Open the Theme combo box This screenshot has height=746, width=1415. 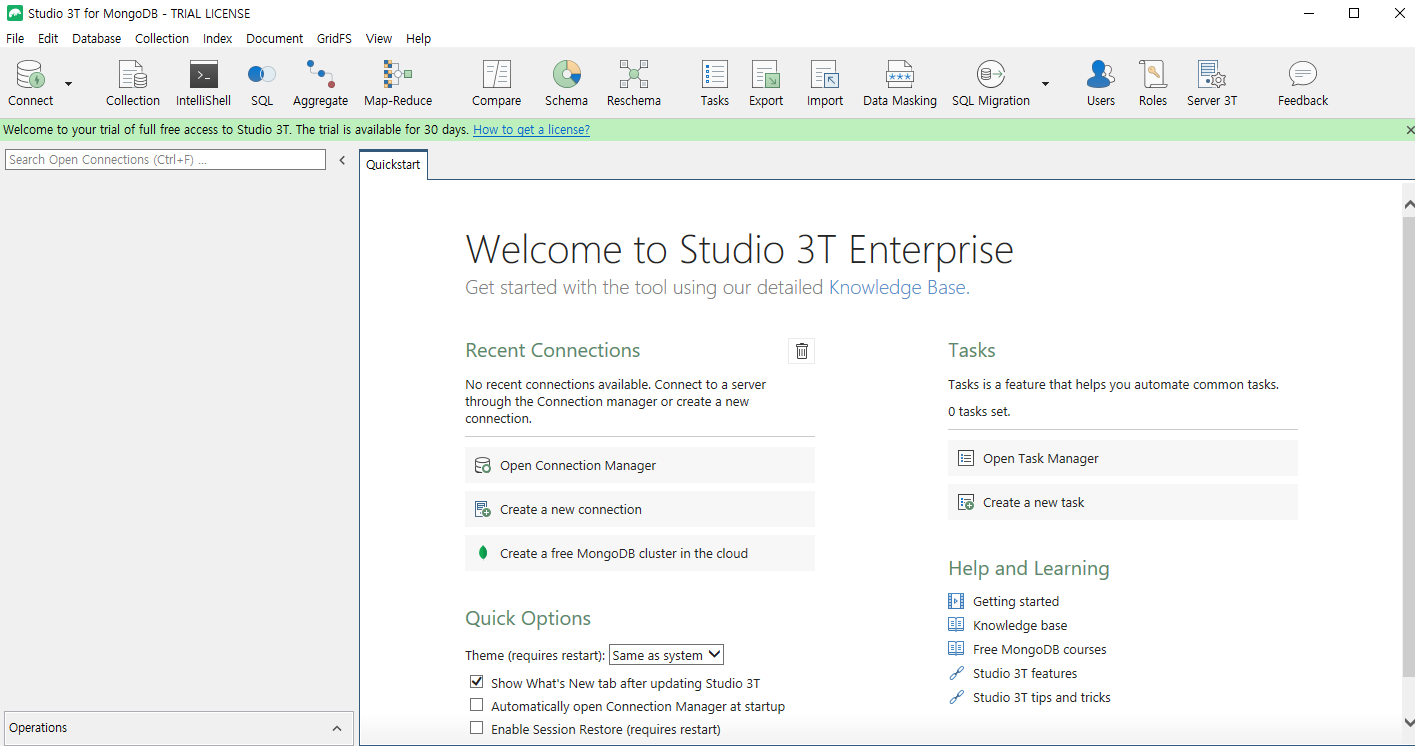666,655
